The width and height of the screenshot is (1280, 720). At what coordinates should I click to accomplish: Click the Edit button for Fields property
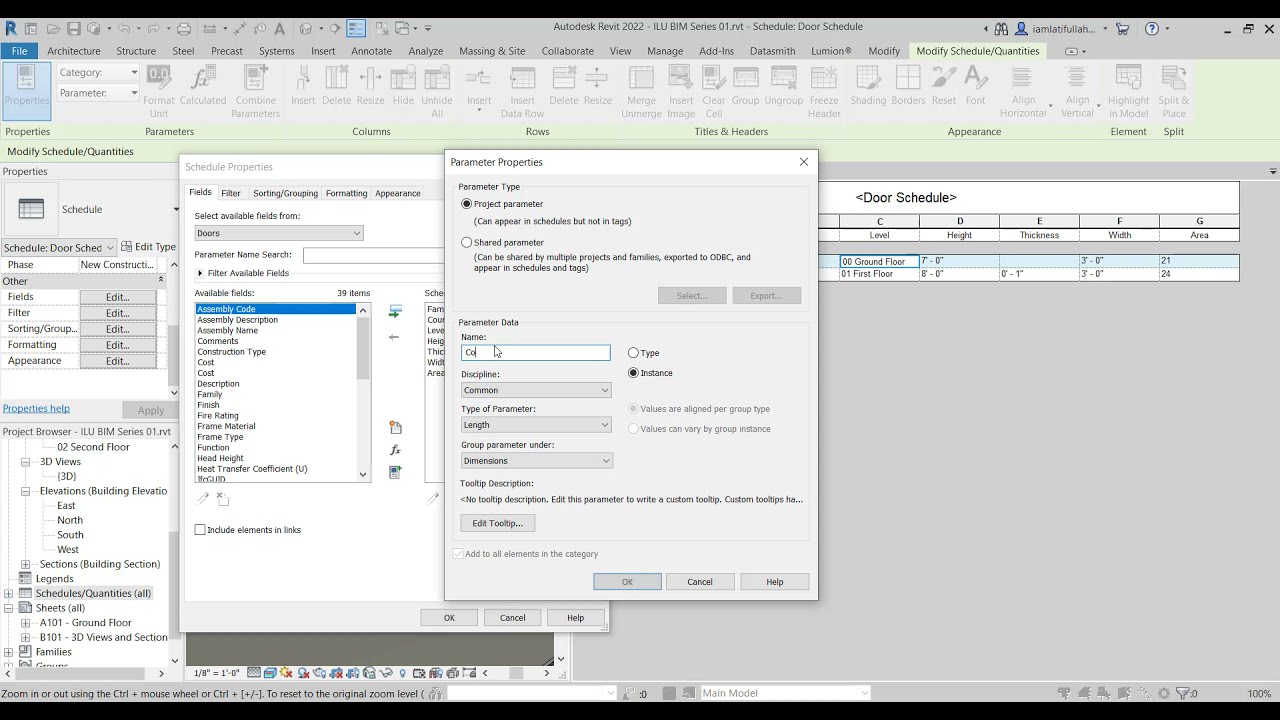[118, 297]
